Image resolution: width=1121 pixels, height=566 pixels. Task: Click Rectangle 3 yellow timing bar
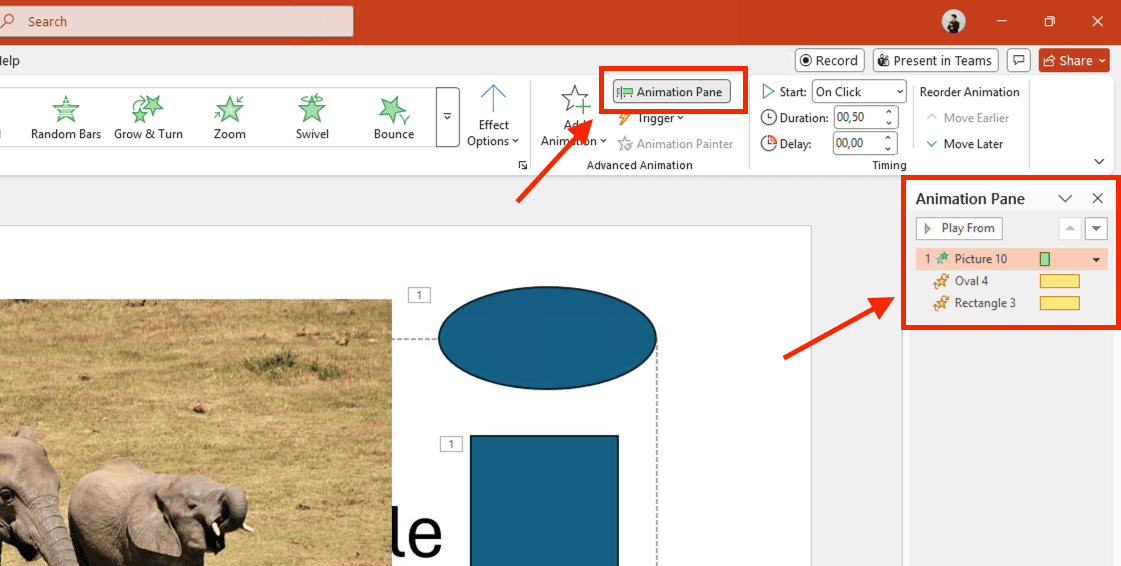[x=1060, y=303]
